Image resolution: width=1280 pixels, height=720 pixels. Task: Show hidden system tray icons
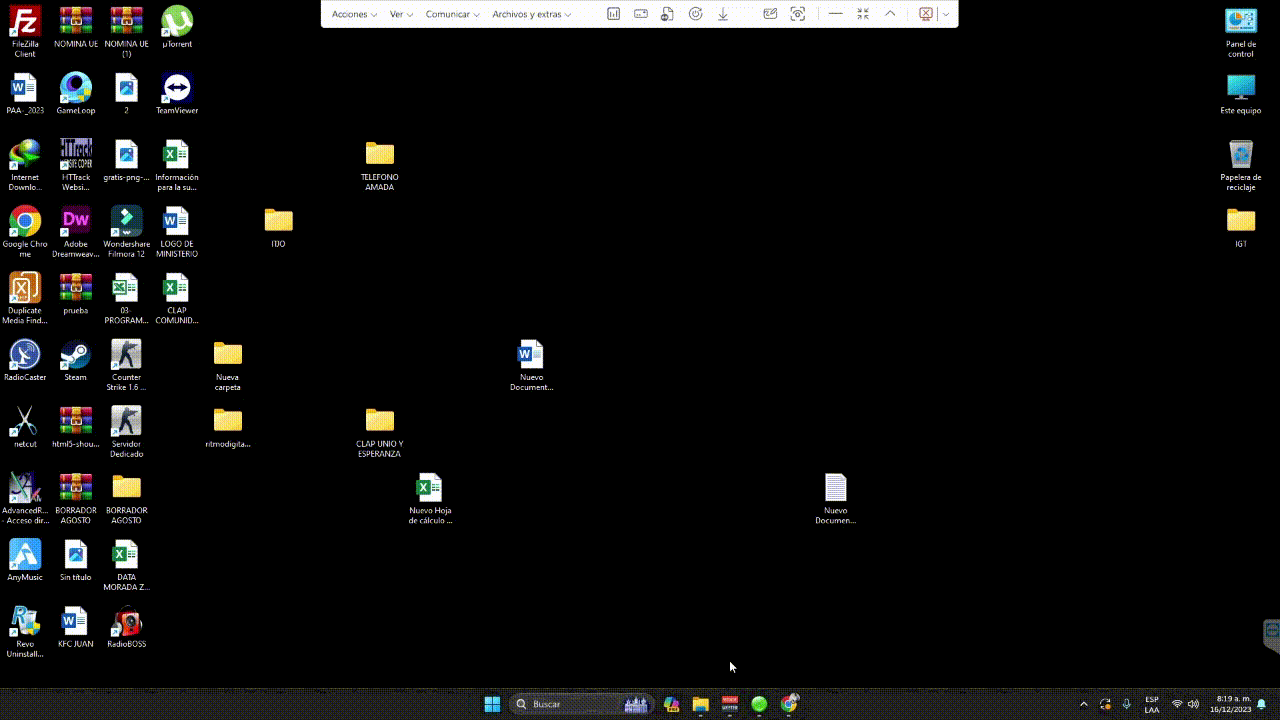(x=1083, y=704)
